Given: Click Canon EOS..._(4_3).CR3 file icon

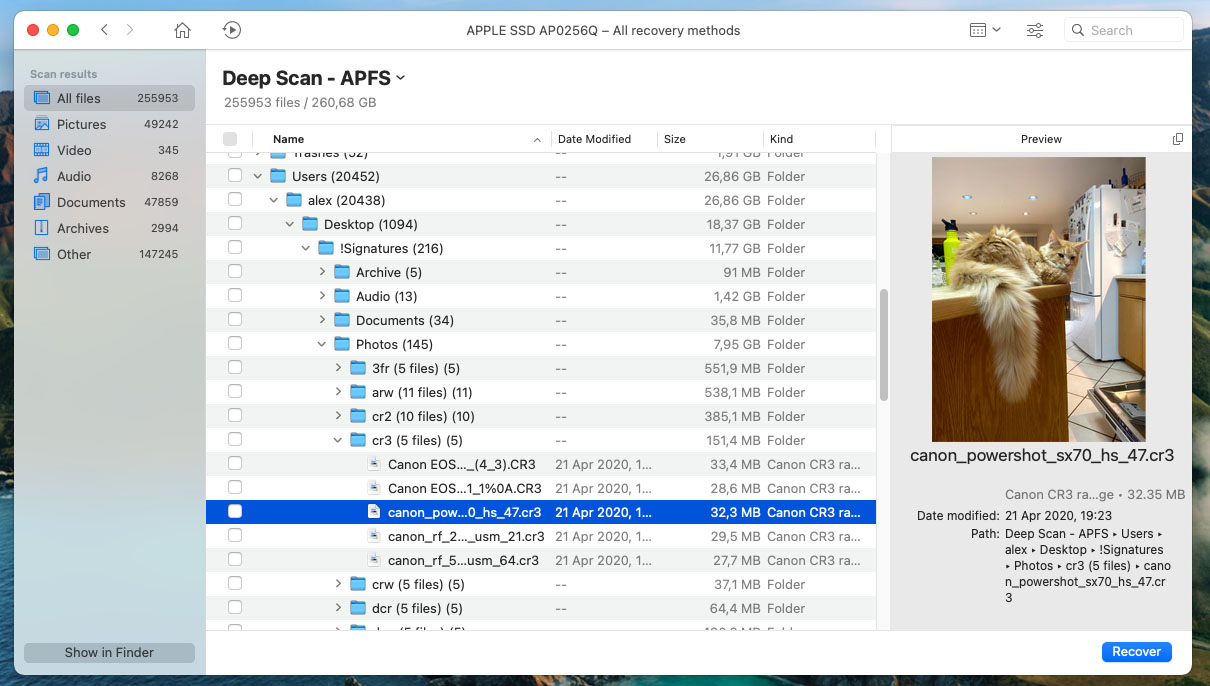Looking at the screenshot, I should pyautogui.click(x=374, y=464).
